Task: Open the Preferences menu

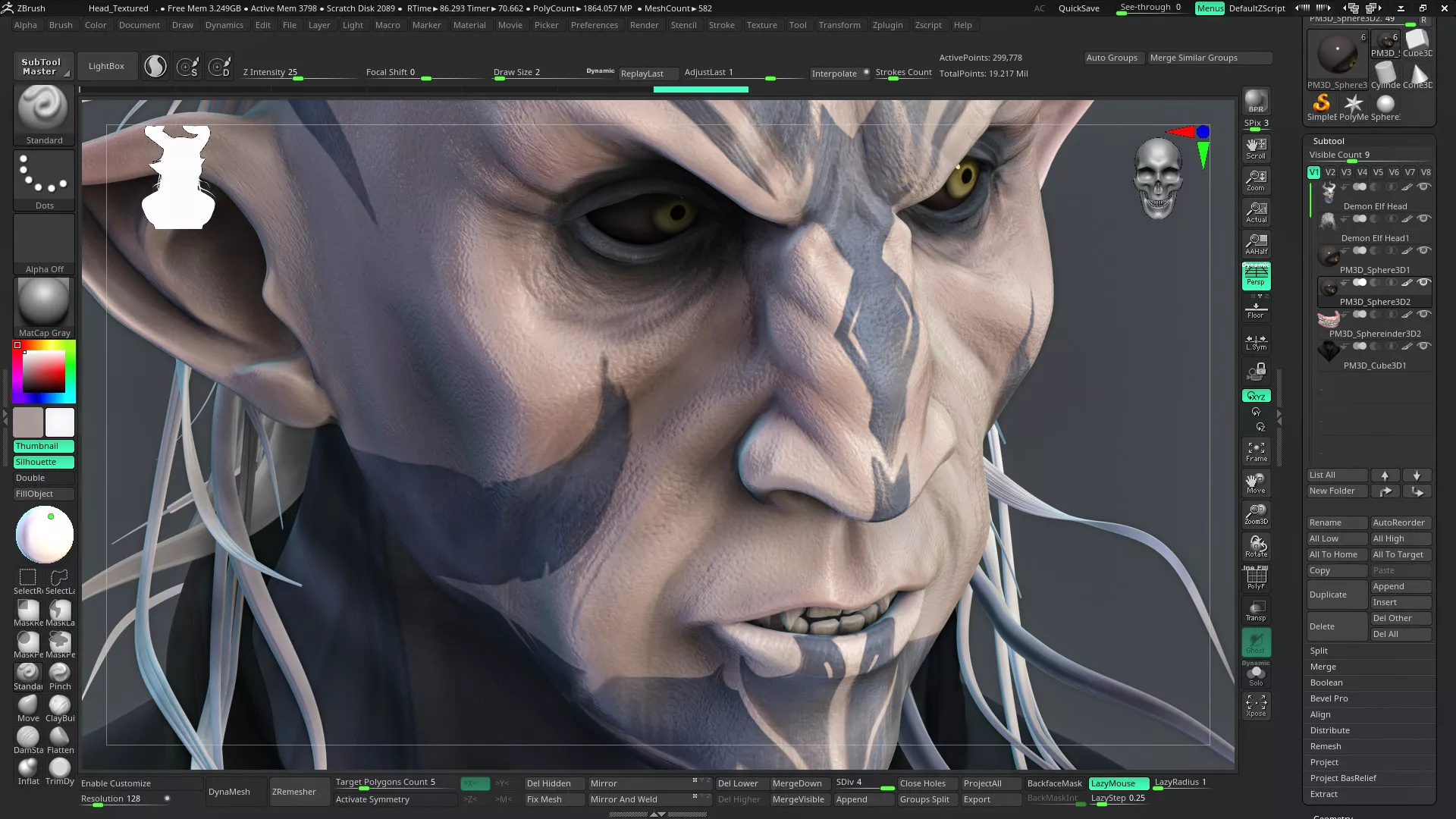Action: [x=594, y=25]
